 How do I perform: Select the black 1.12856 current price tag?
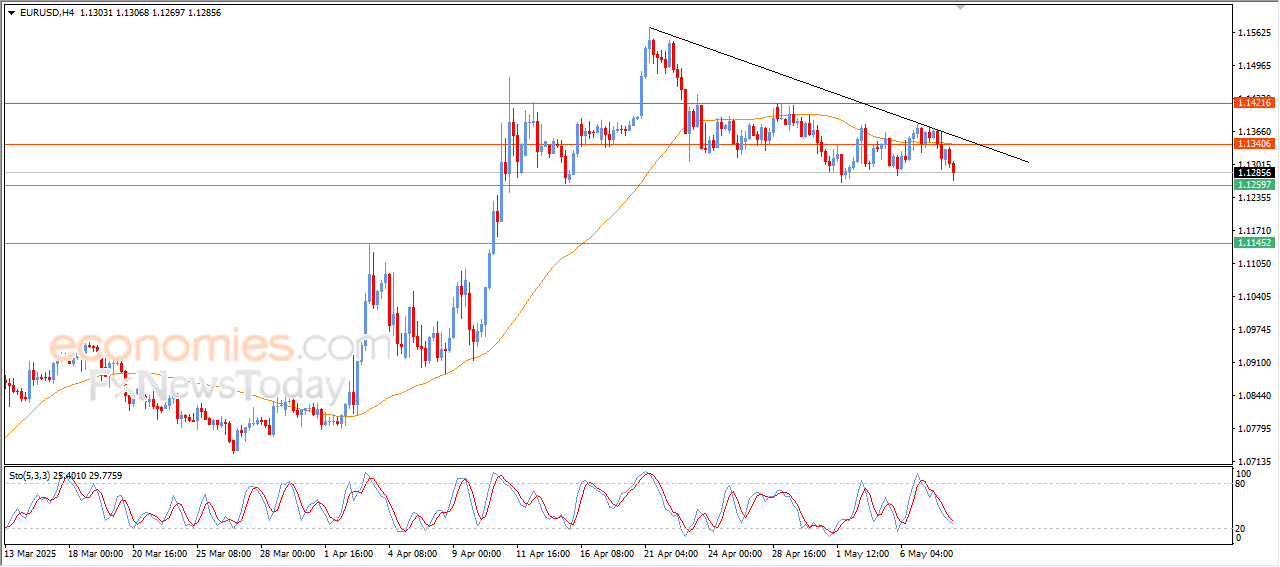tap(1254, 172)
